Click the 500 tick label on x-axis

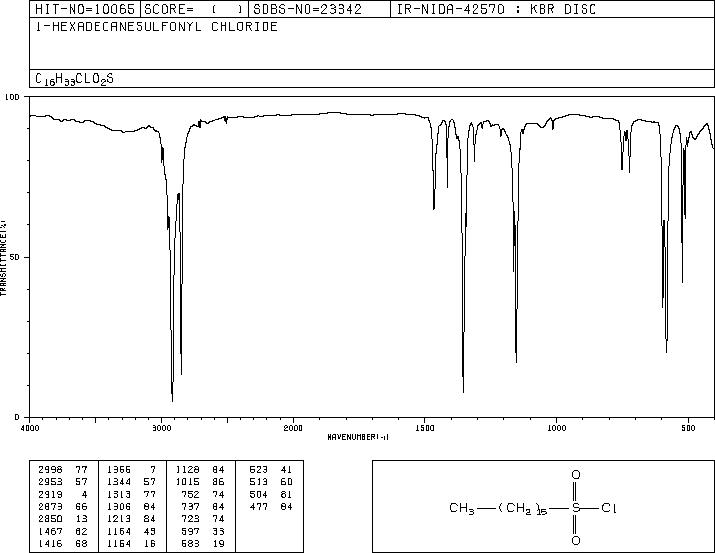click(x=688, y=428)
